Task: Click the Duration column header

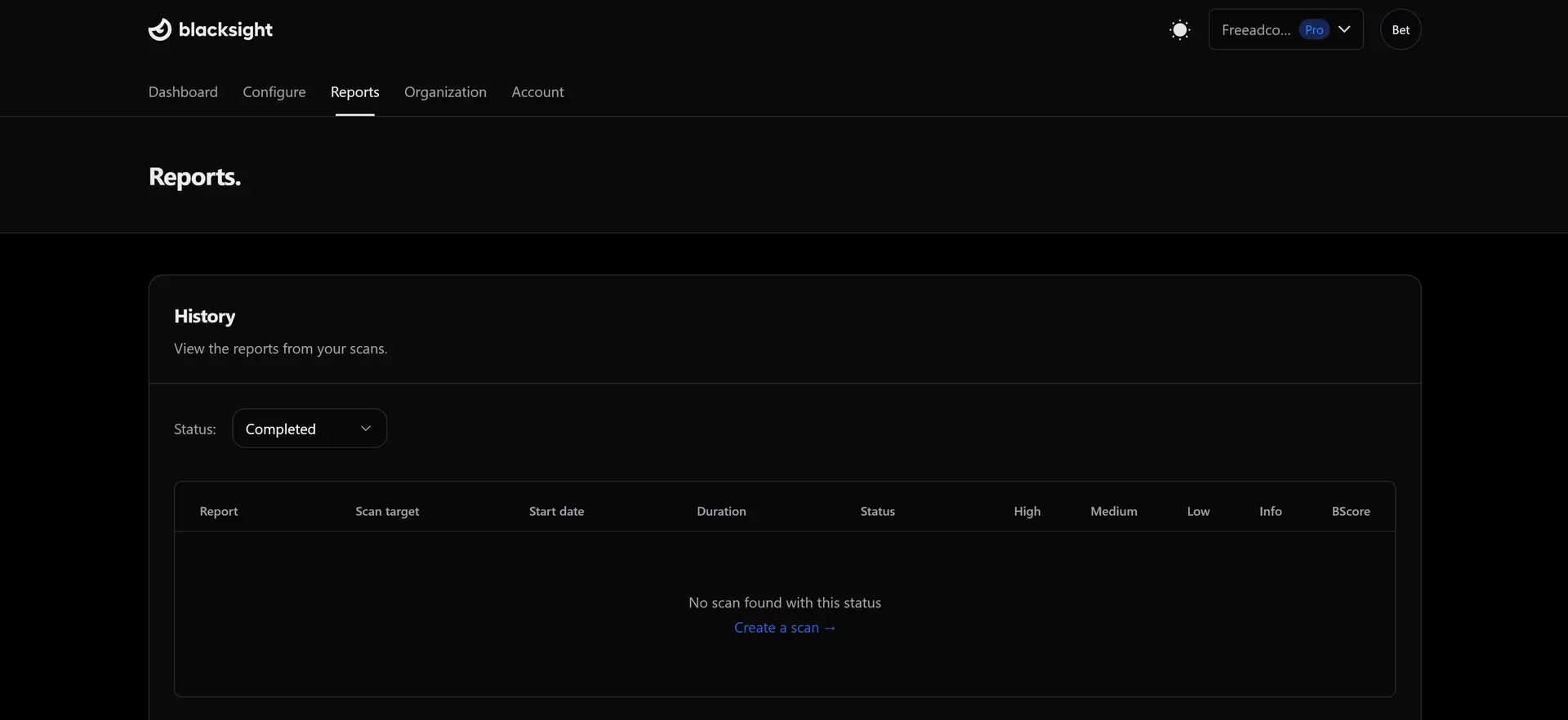Action: coord(721,512)
